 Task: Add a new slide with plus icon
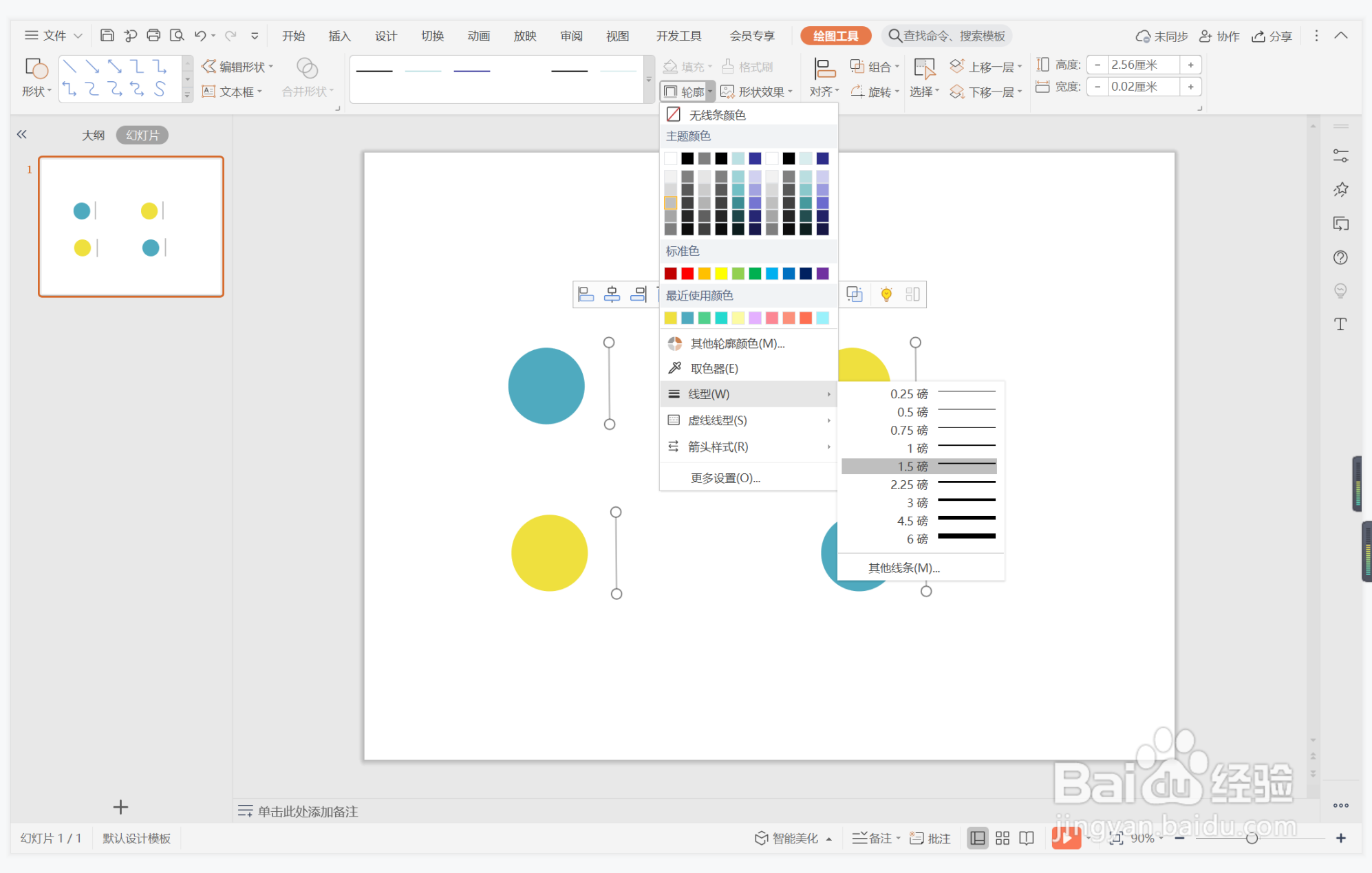click(120, 807)
